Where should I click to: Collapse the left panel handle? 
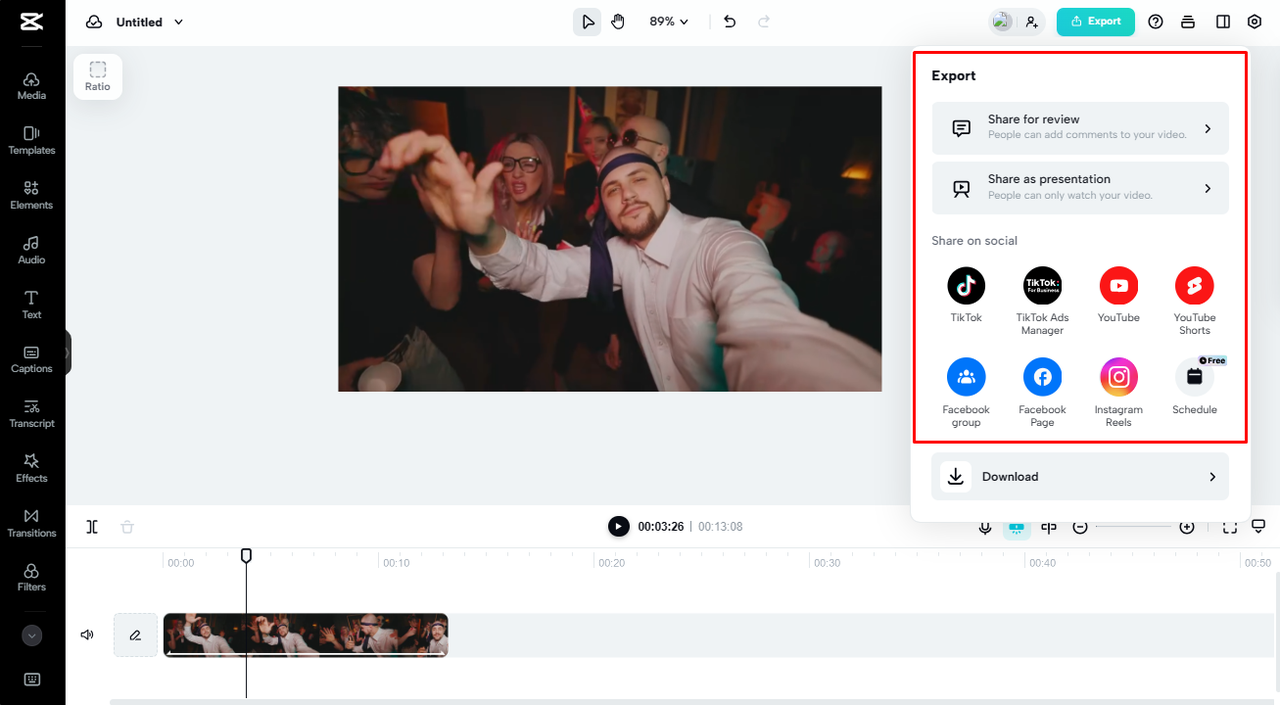(x=68, y=353)
